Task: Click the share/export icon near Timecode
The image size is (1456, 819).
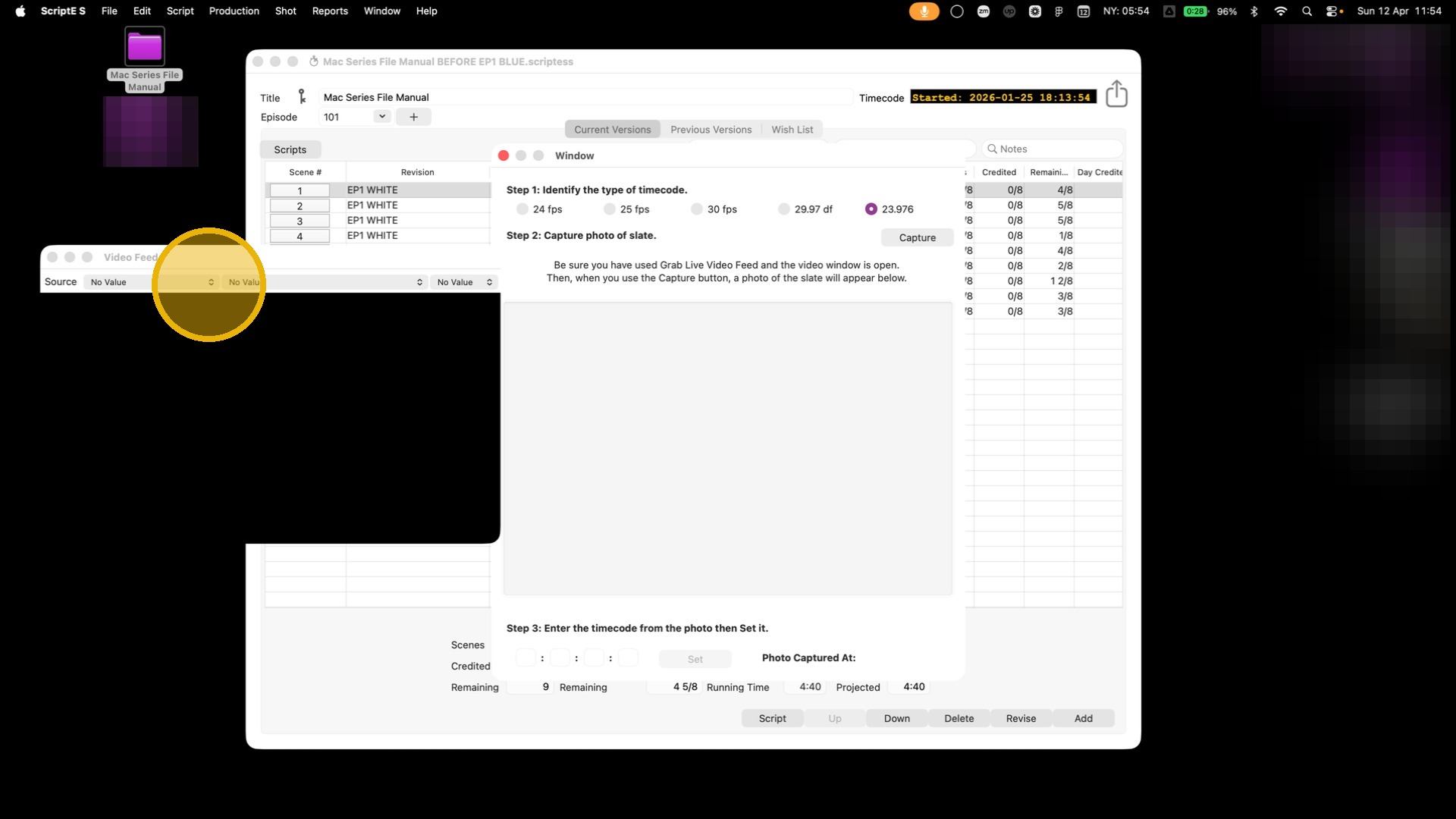Action: [1116, 95]
